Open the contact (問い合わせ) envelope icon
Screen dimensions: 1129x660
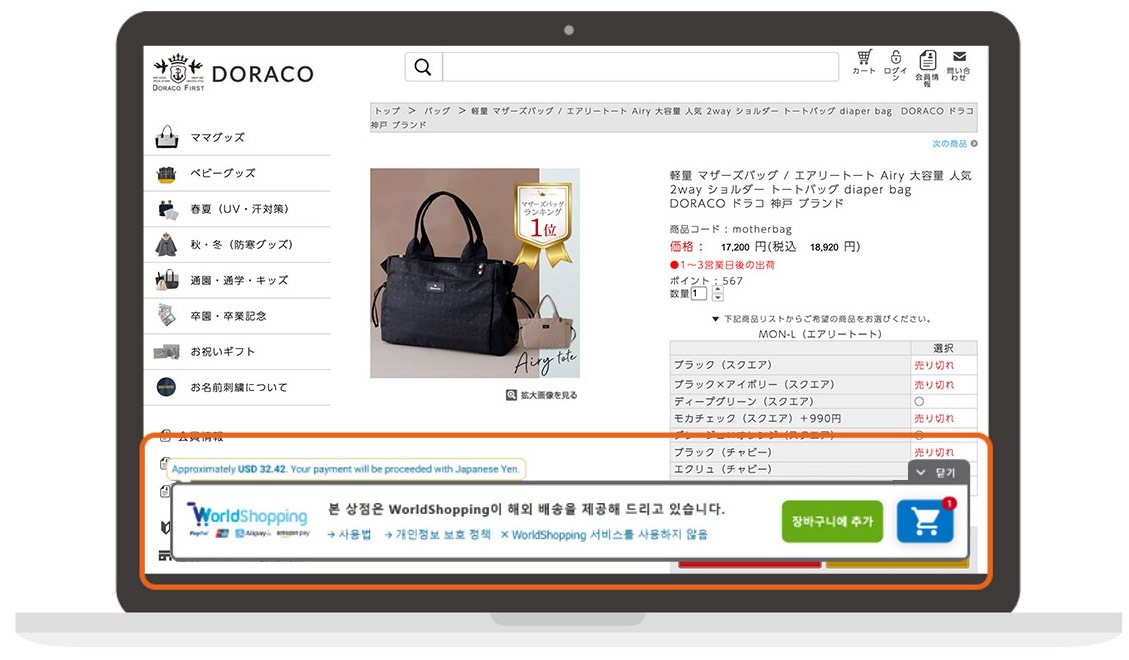[x=958, y=65]
